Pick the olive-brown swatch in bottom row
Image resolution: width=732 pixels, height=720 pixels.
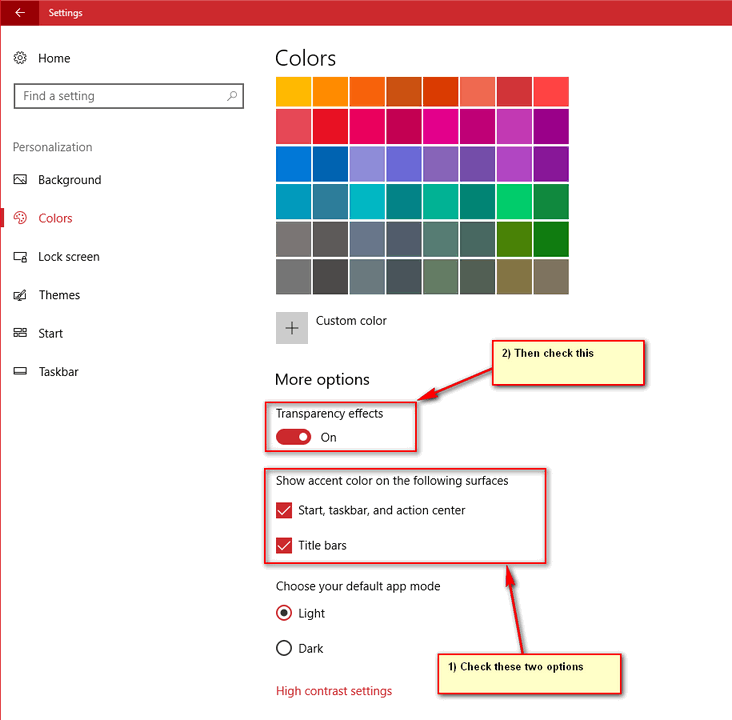click(x=514, y=277)
